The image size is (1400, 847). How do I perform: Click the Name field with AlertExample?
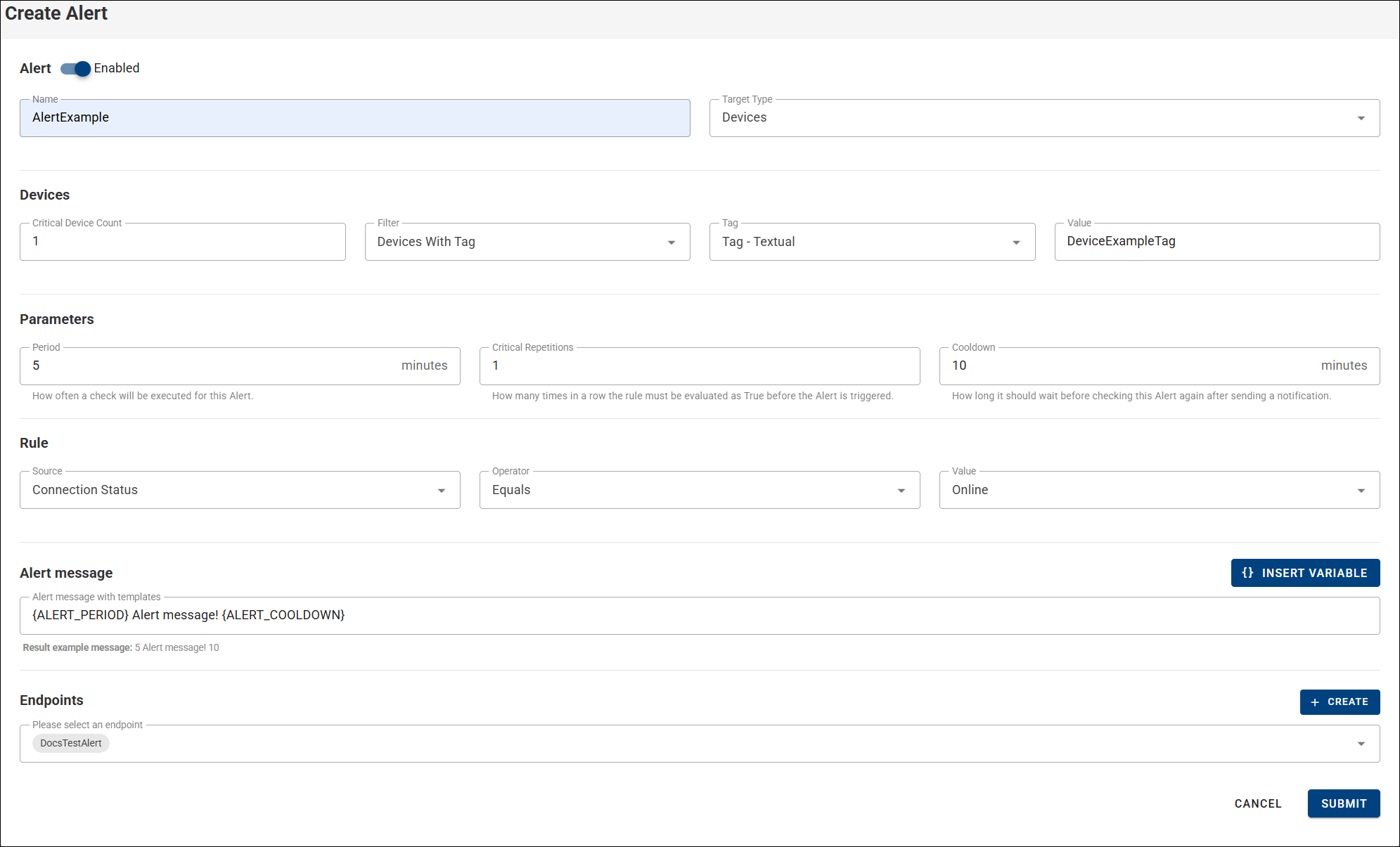355,117
